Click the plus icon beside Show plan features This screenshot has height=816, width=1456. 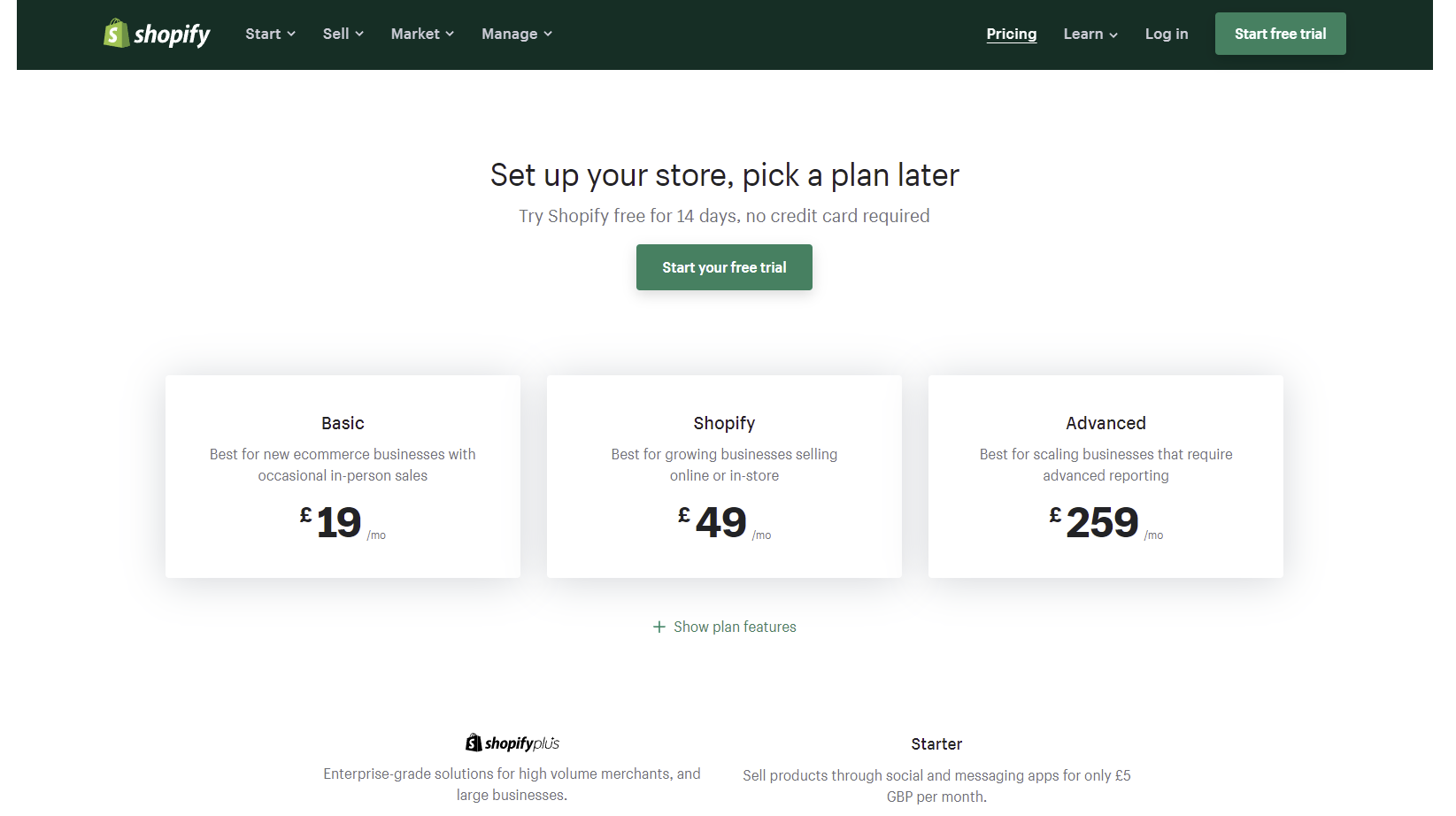click(x=659, y=627)
